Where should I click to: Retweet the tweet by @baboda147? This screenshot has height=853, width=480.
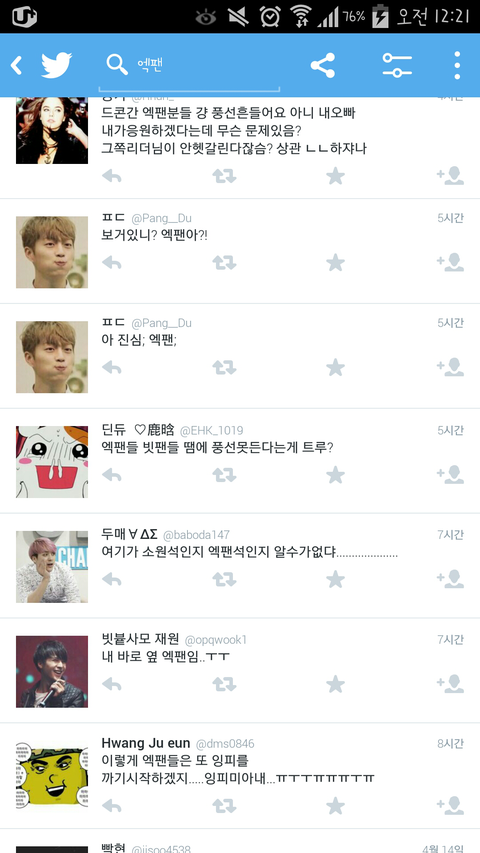pos(224,579)
